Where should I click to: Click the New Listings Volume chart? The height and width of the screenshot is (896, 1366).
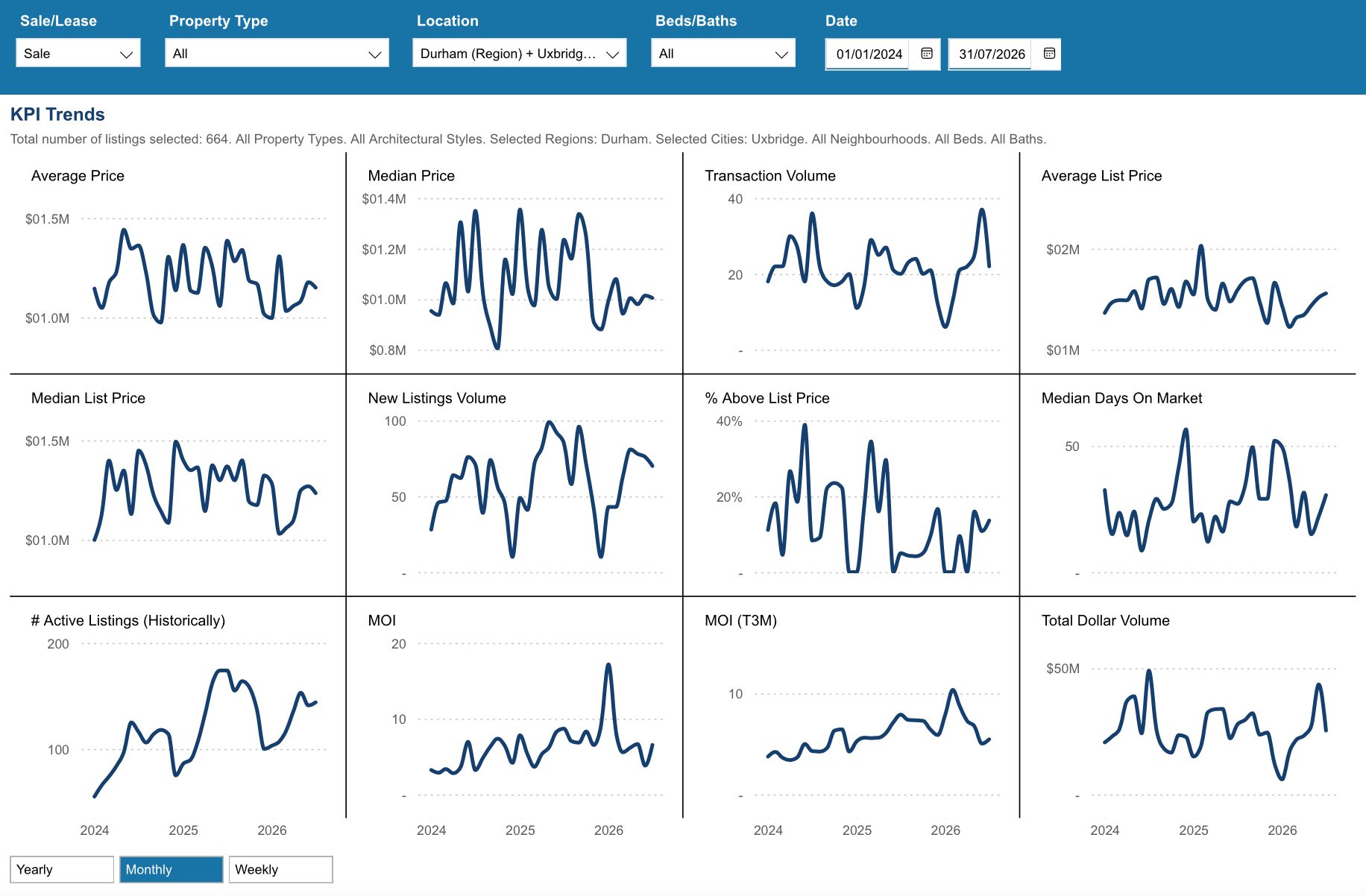point(514,485)
